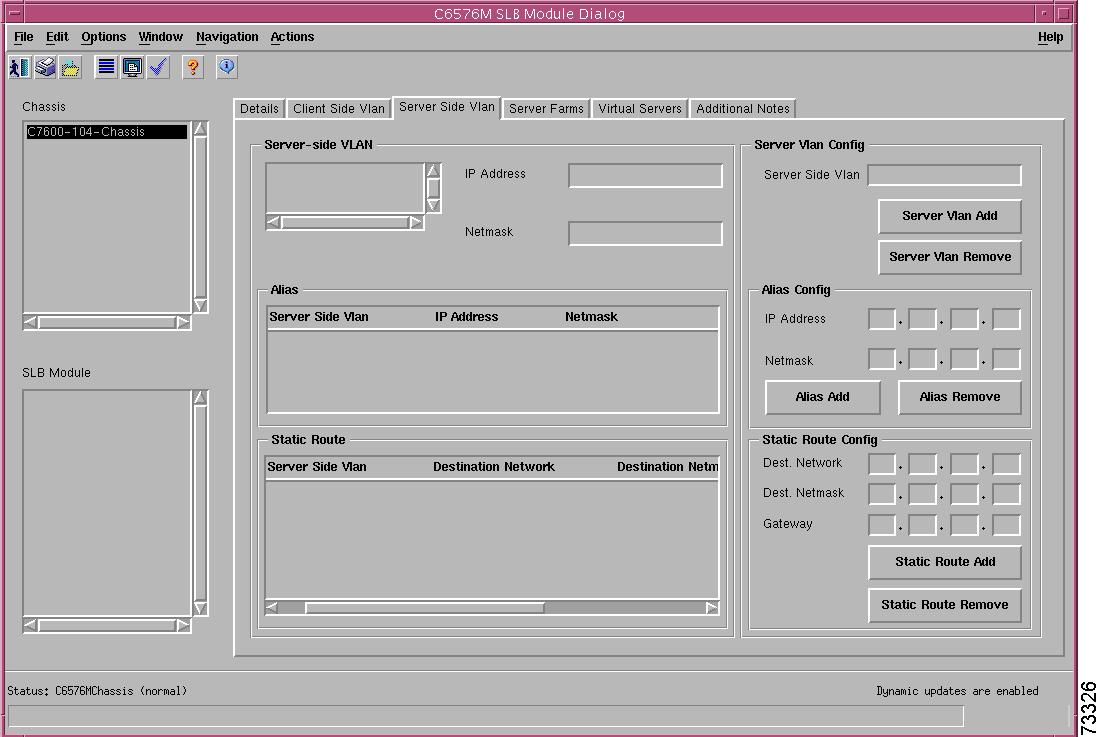Click SLB Module list scroll down arrow

coord(200,608)
